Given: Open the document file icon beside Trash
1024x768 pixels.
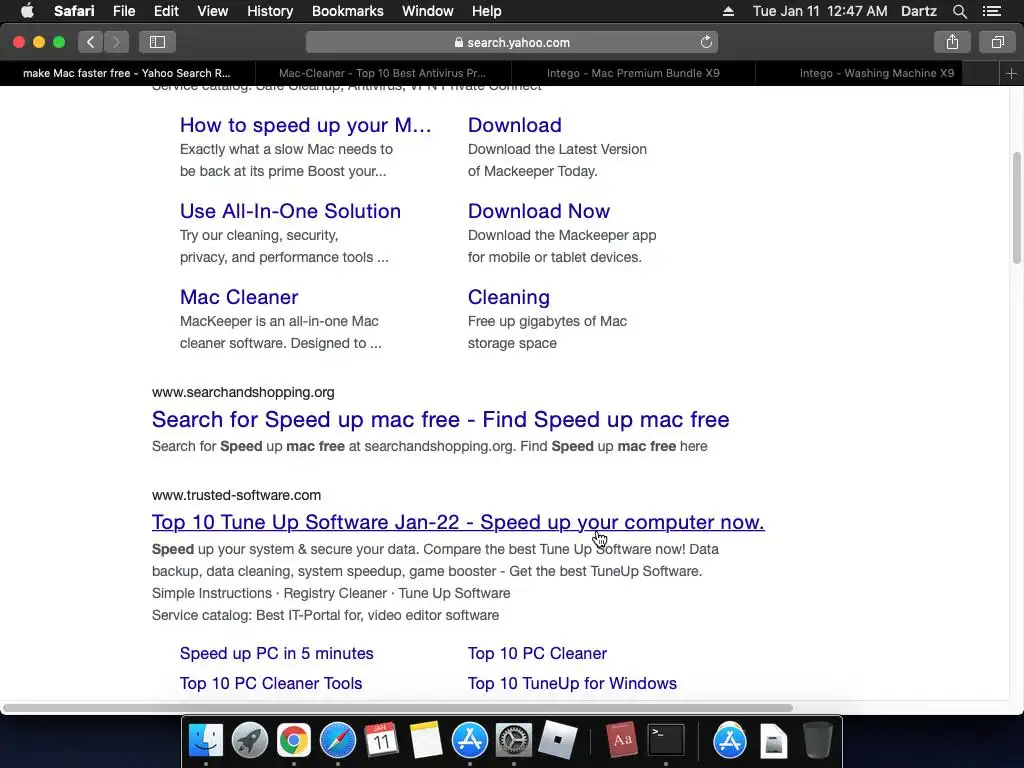Looking at the screenshot, I should click(773, 741).
